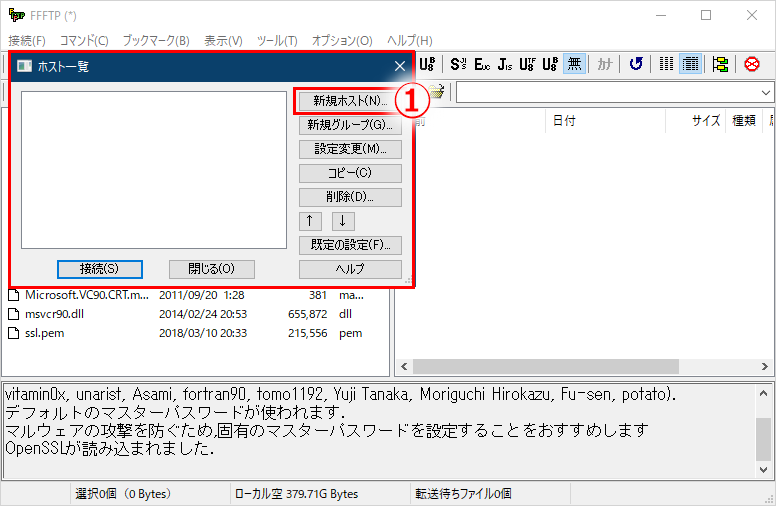Switch to the detailed list view icon
The image size is (776, 506).
pos(690,64)
